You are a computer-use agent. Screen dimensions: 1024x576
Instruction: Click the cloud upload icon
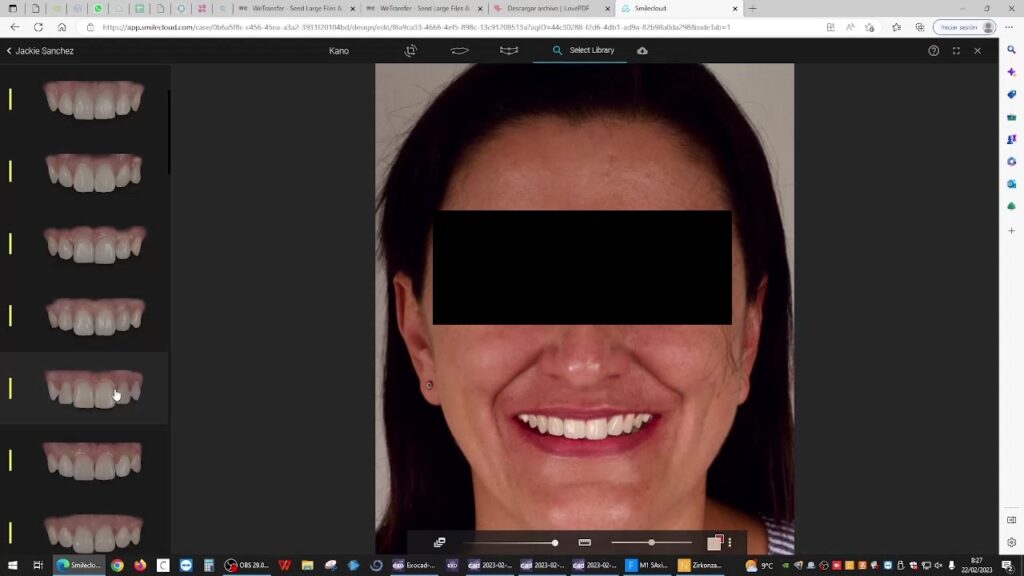click(642, 50)
